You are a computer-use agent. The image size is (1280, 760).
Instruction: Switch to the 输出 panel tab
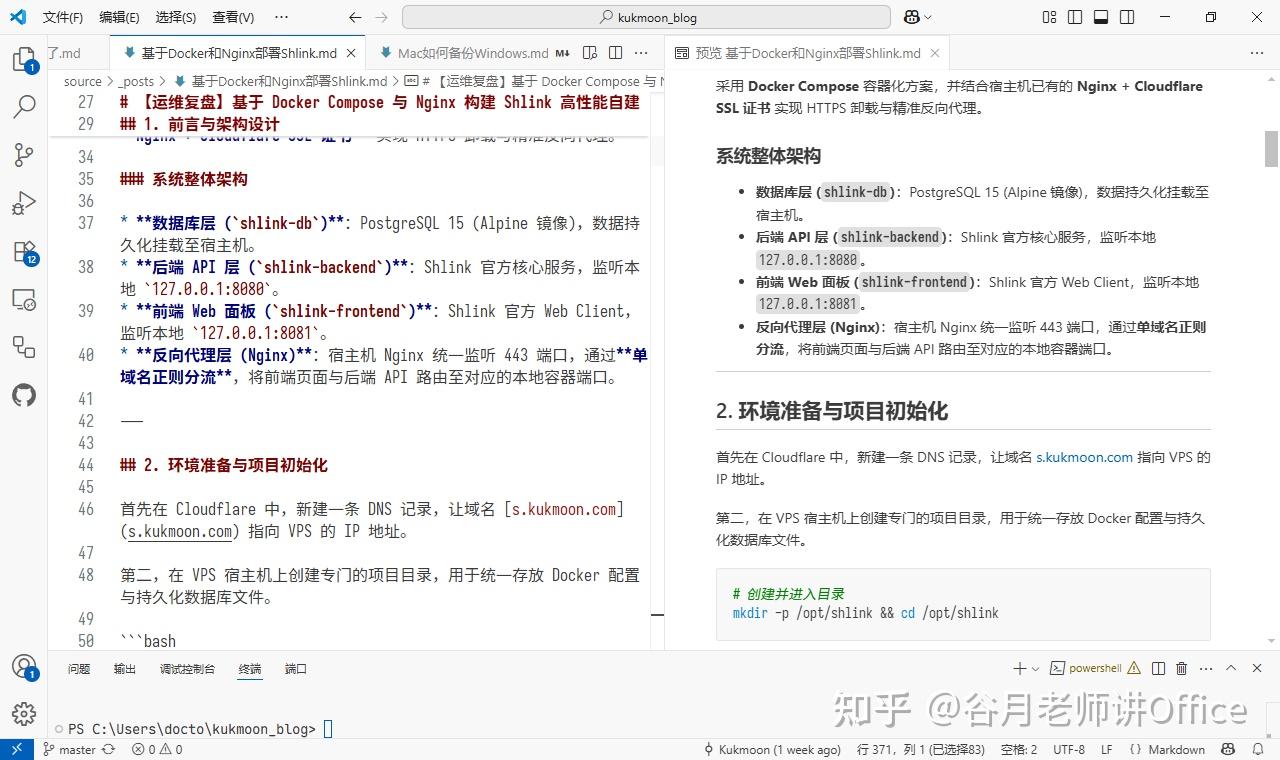click(125, 669)
